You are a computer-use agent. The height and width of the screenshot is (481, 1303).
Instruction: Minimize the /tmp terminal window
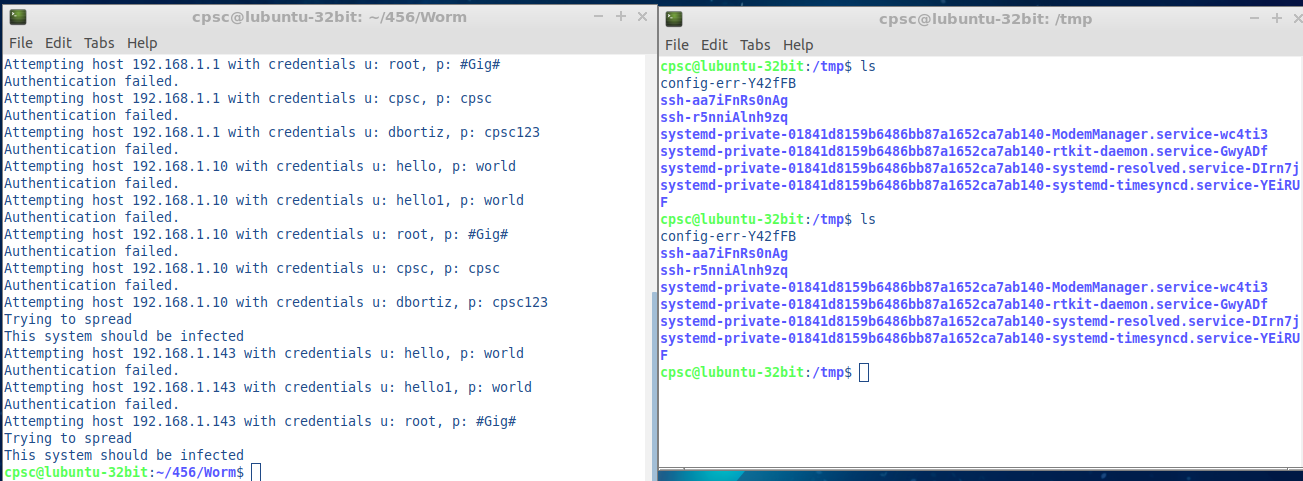pos(1253,18)
